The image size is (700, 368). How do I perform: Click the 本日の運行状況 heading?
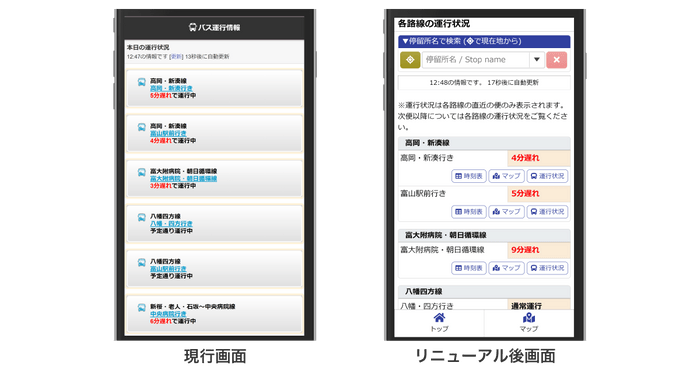click(148, 47)
